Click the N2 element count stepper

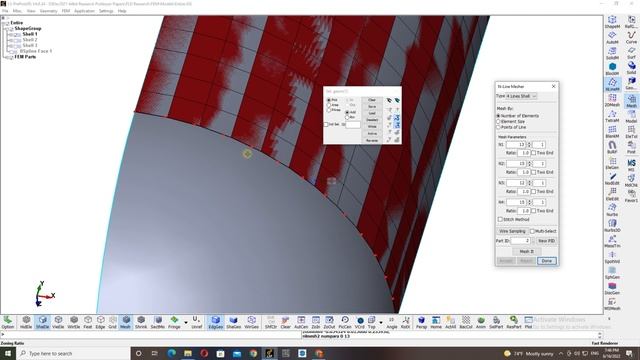pos(529,164)
